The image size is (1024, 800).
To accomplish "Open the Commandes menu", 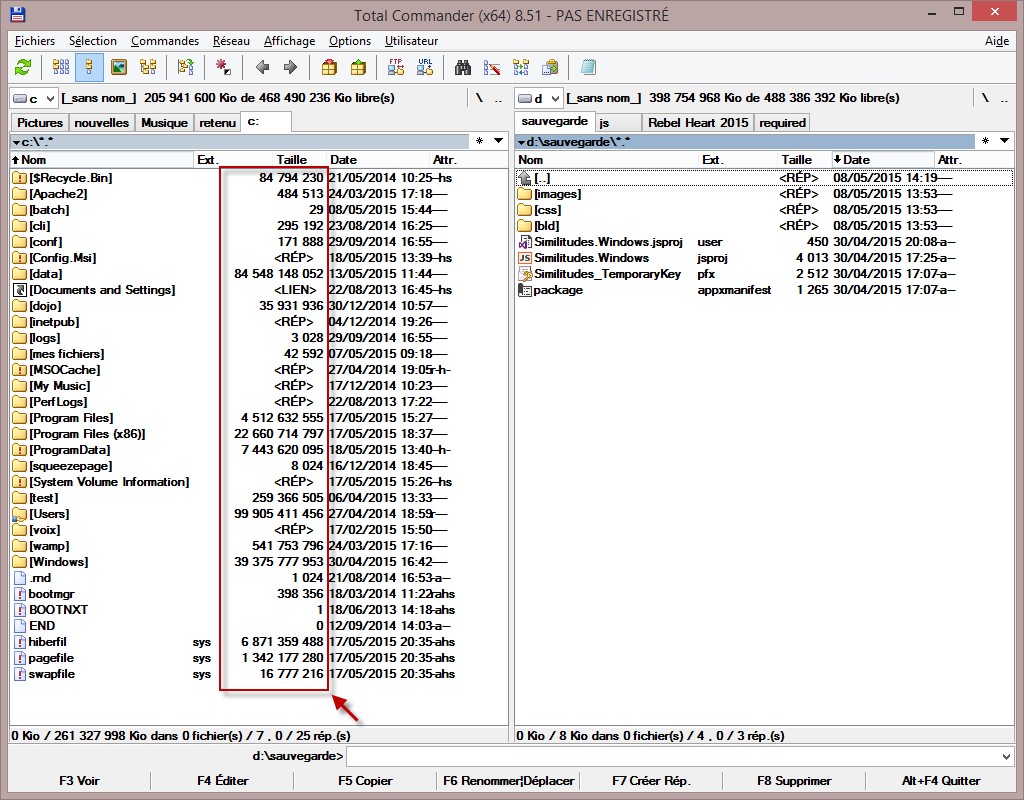I will (165, 41).
